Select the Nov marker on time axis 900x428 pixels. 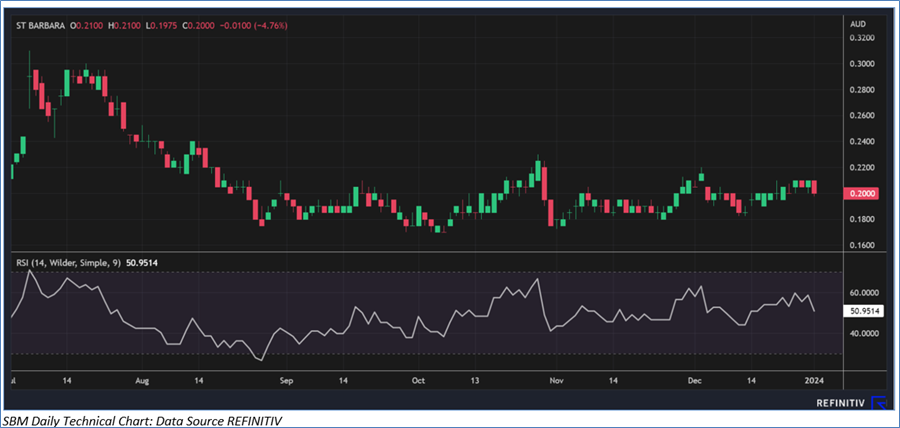coord(557,381)
